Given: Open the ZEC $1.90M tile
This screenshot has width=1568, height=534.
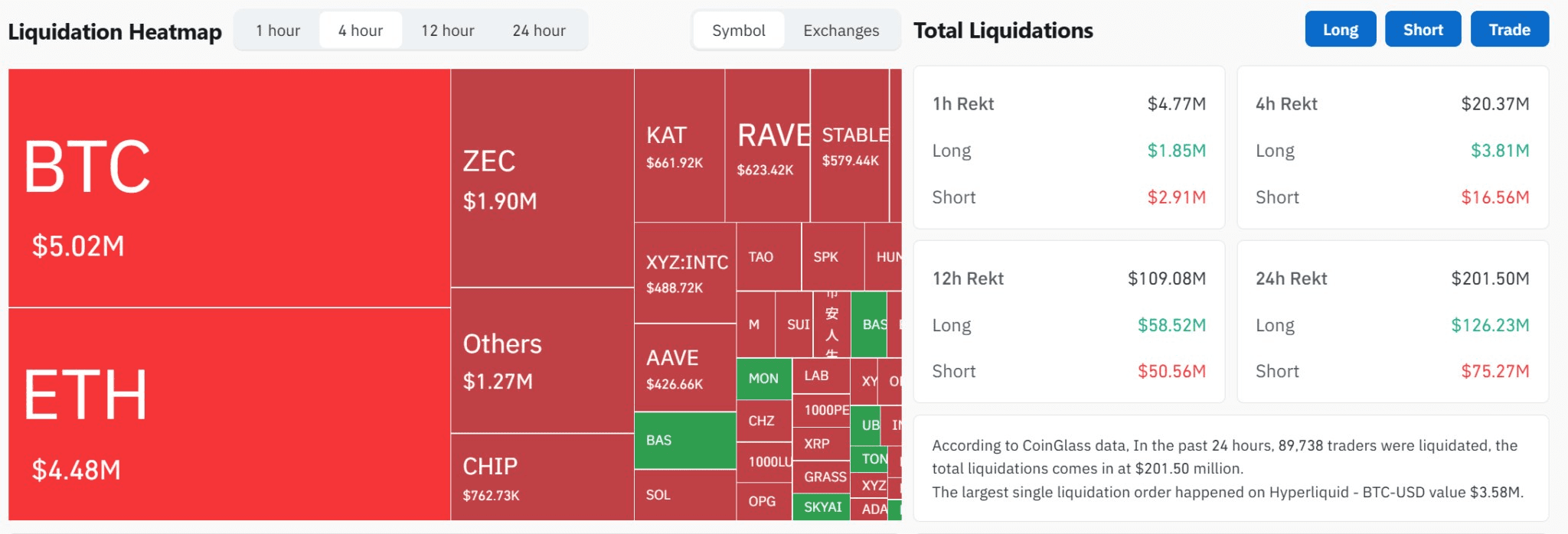Looking at the screenshot, I should 542,178.
